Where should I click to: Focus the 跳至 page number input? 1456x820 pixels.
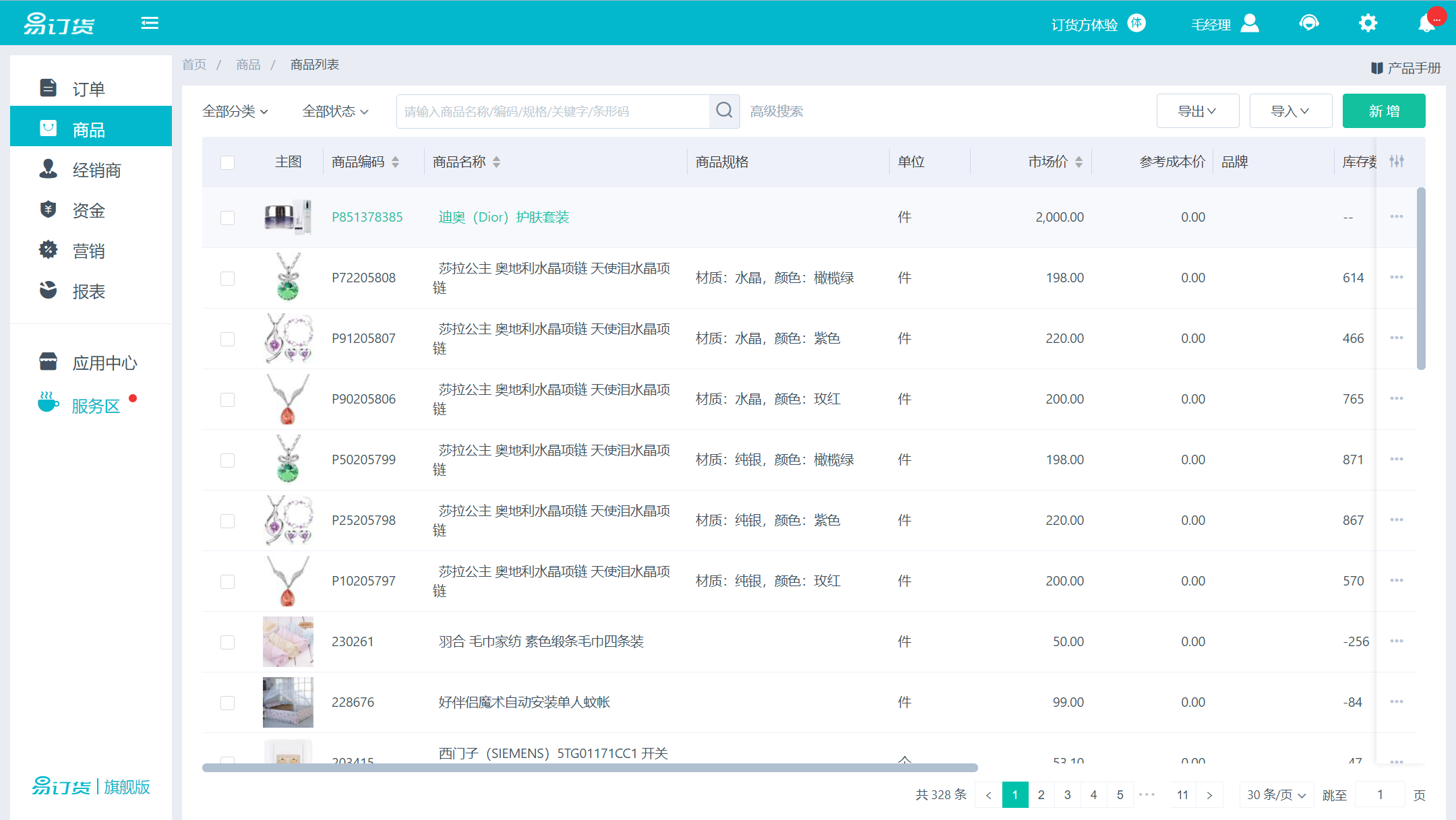click(x=1380, y=795)
